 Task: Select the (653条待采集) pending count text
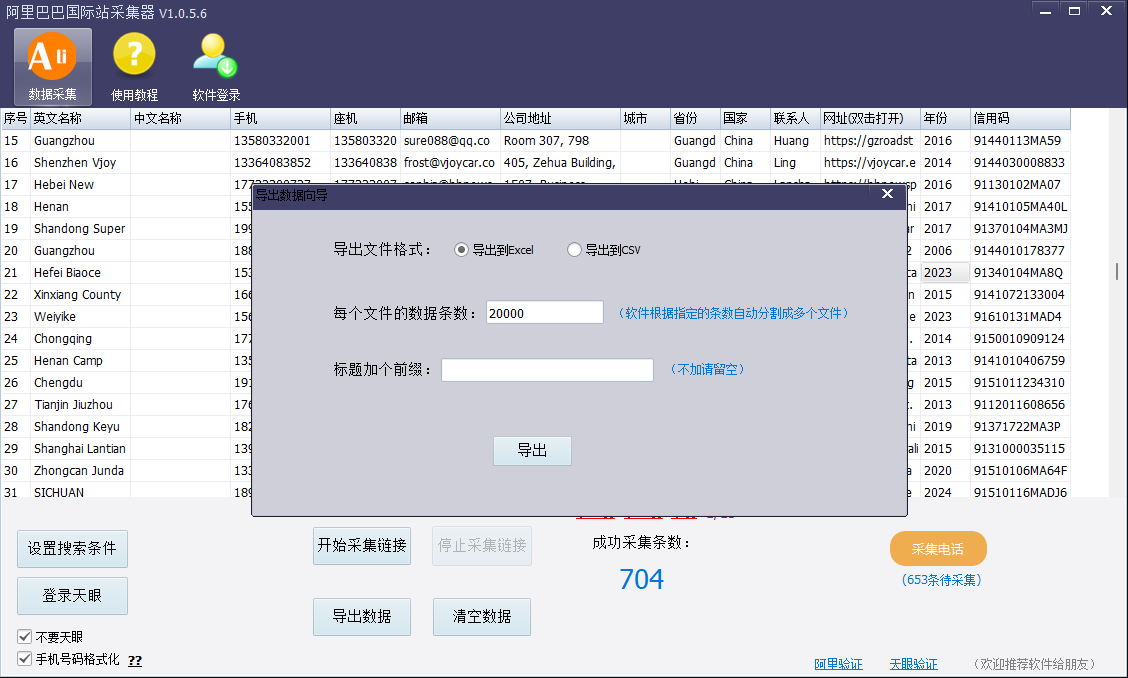941,580
